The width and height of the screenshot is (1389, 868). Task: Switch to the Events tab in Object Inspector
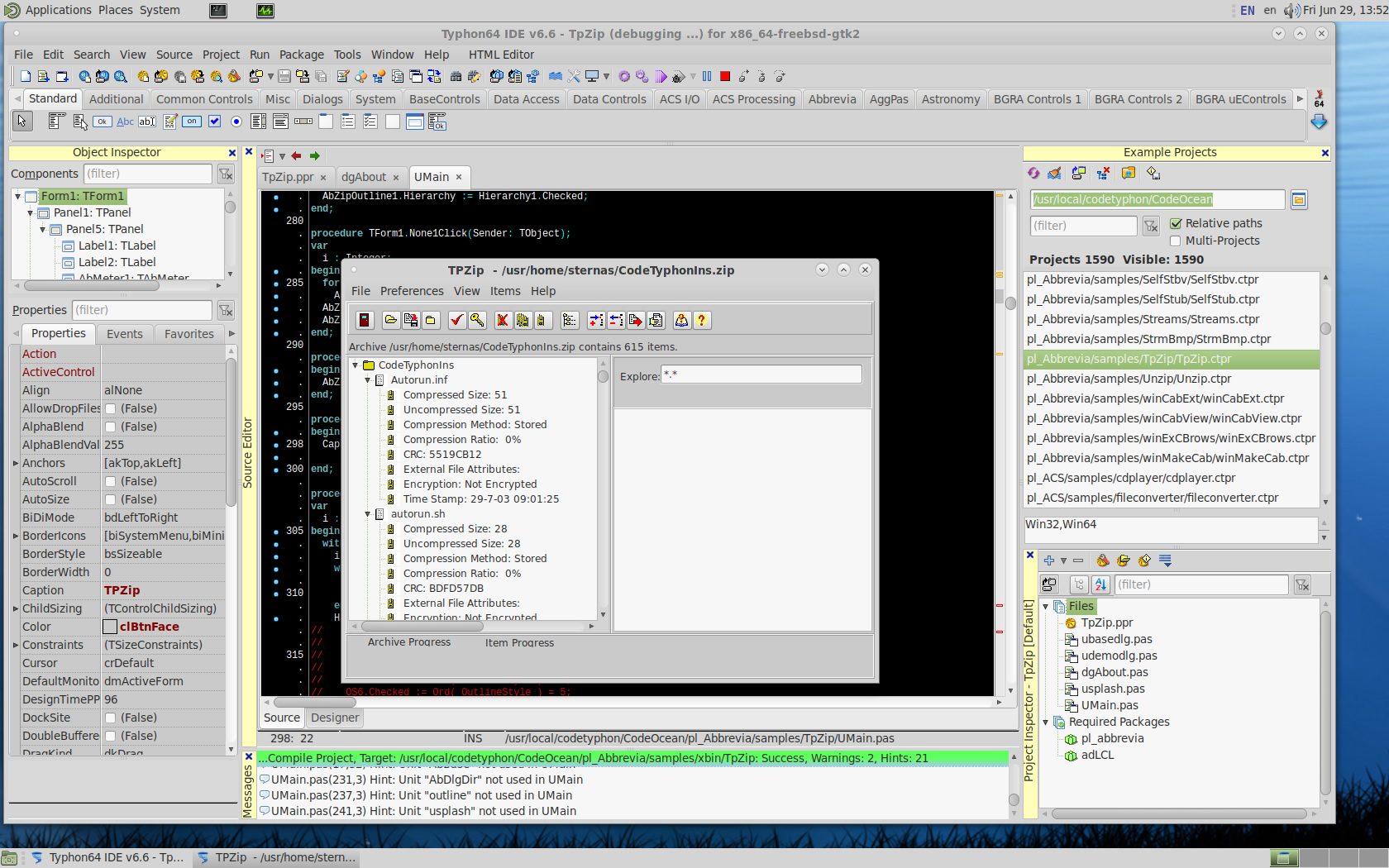click(125, 334)
